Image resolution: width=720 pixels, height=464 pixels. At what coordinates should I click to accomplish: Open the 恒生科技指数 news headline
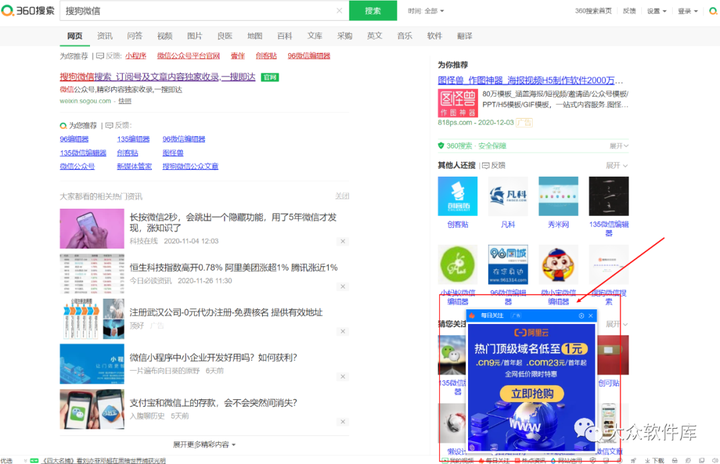point(234,267)
